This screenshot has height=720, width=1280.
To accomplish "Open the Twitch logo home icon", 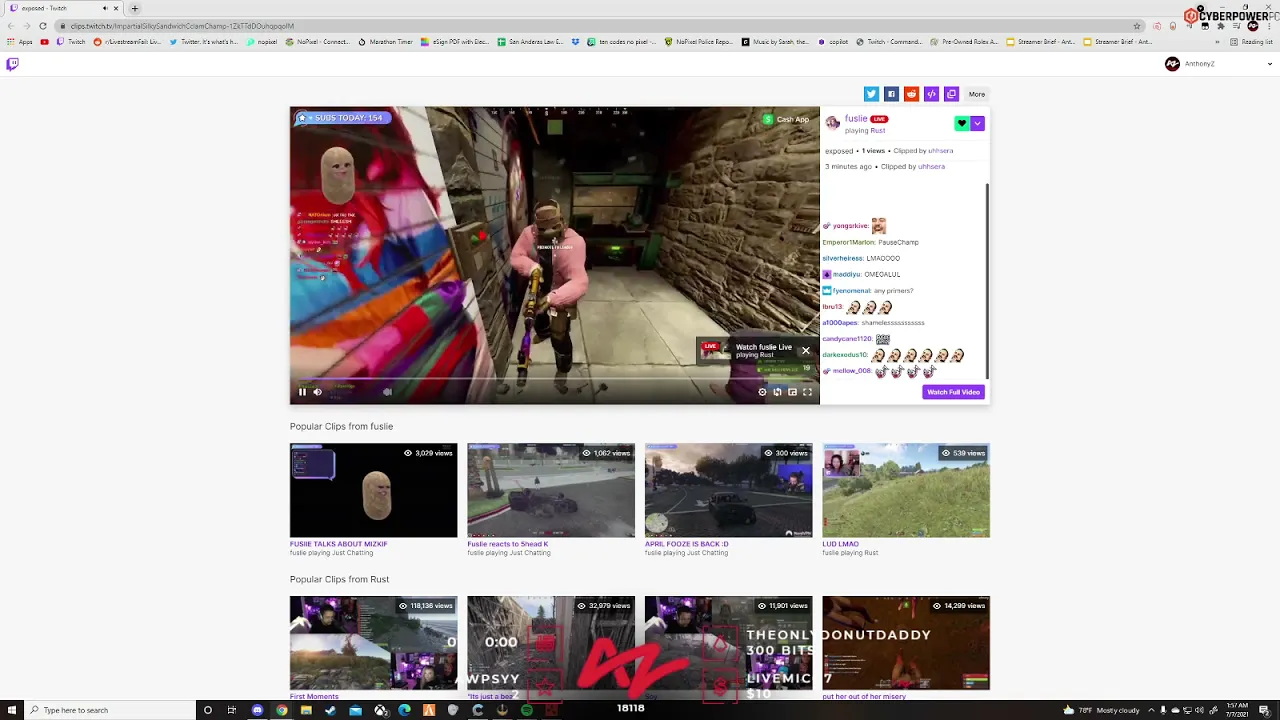I will (12, 64).
